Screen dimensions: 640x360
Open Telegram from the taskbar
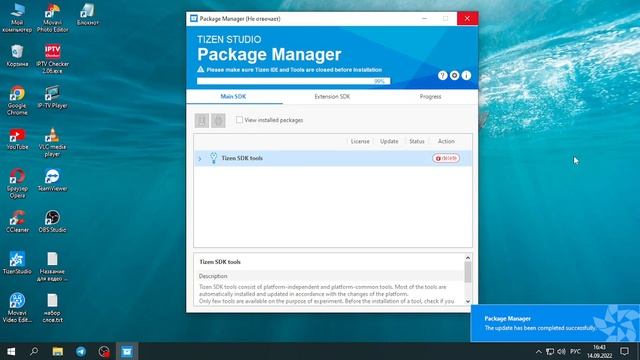(x=81, y=351)
